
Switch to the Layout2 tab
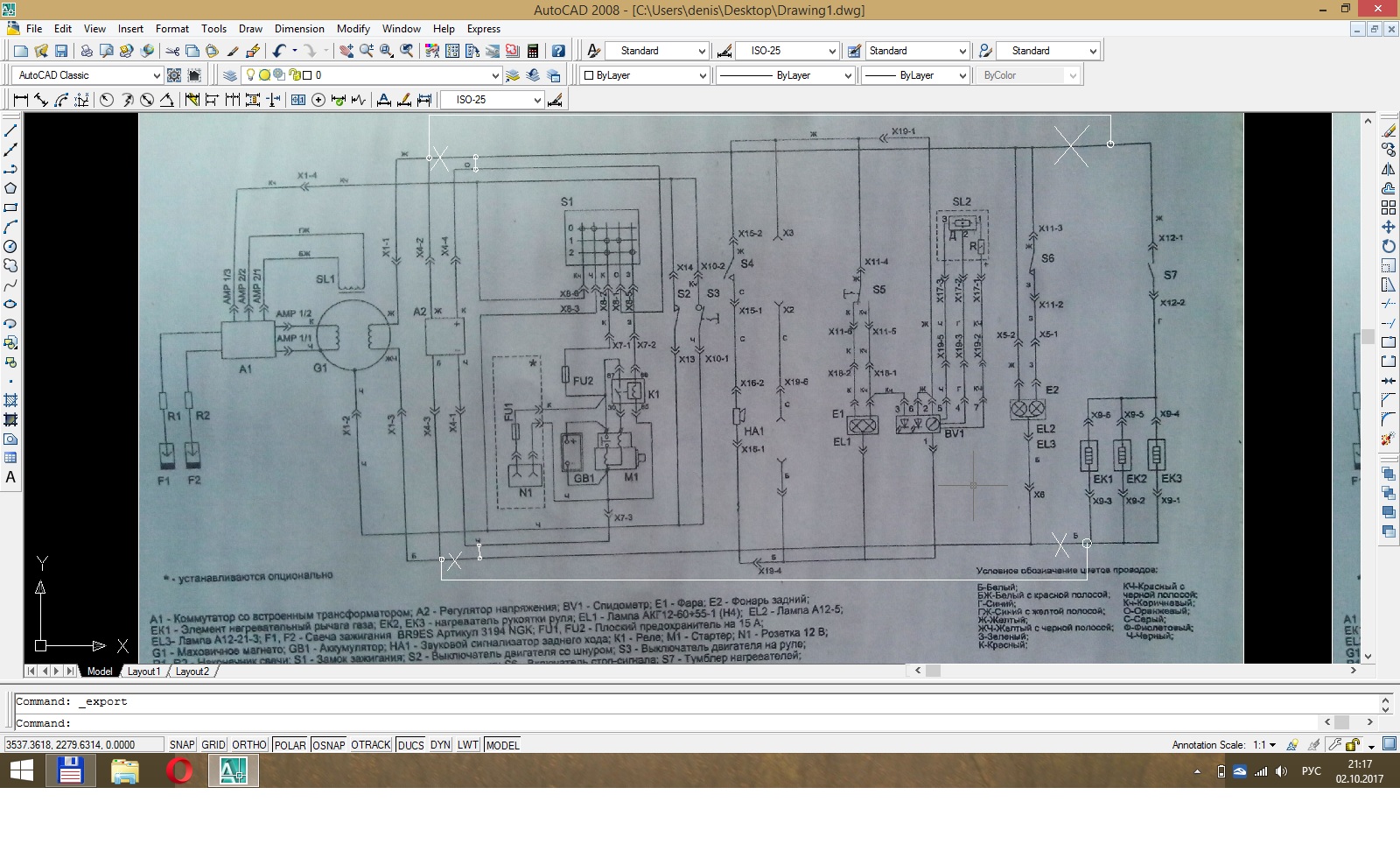[192, 672]
